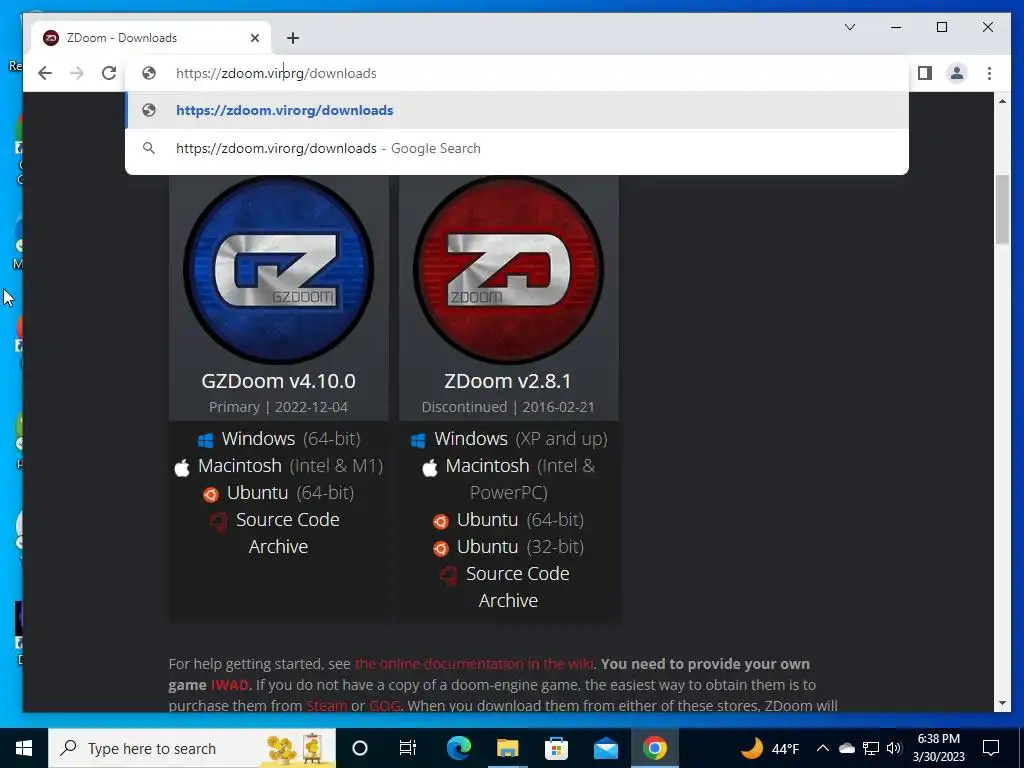Open Mail app from taskbar
The height and width of the screenshot is (768, 1024).
[605, 748]
